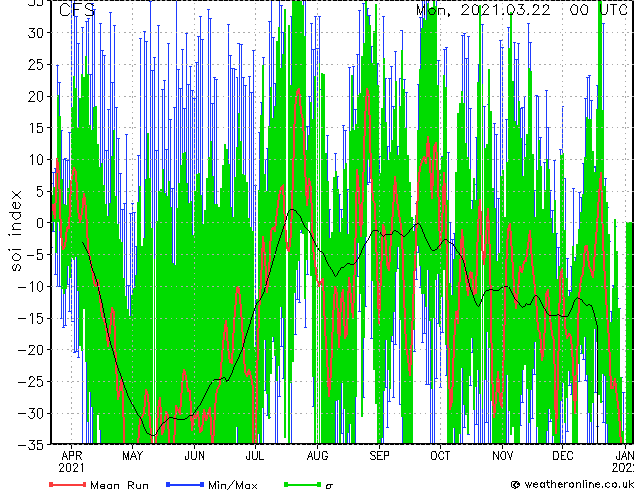Screen dimensions: 634x490
Task: Click the positive 10 y-axis label
Action: (x=36, y=159)
